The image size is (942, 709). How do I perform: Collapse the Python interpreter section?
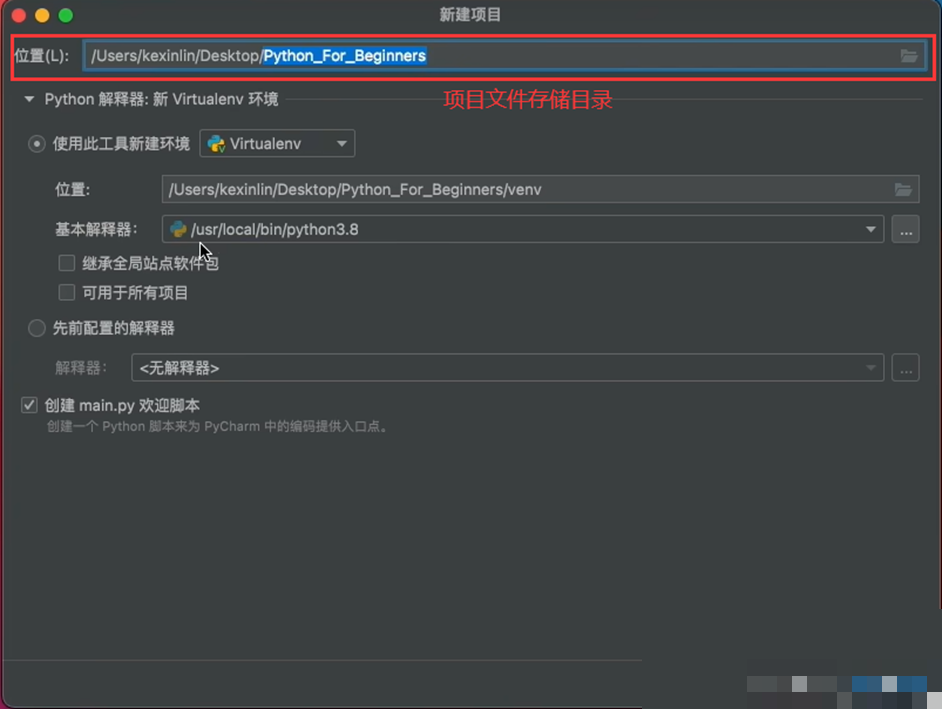(x=29, y=99)
